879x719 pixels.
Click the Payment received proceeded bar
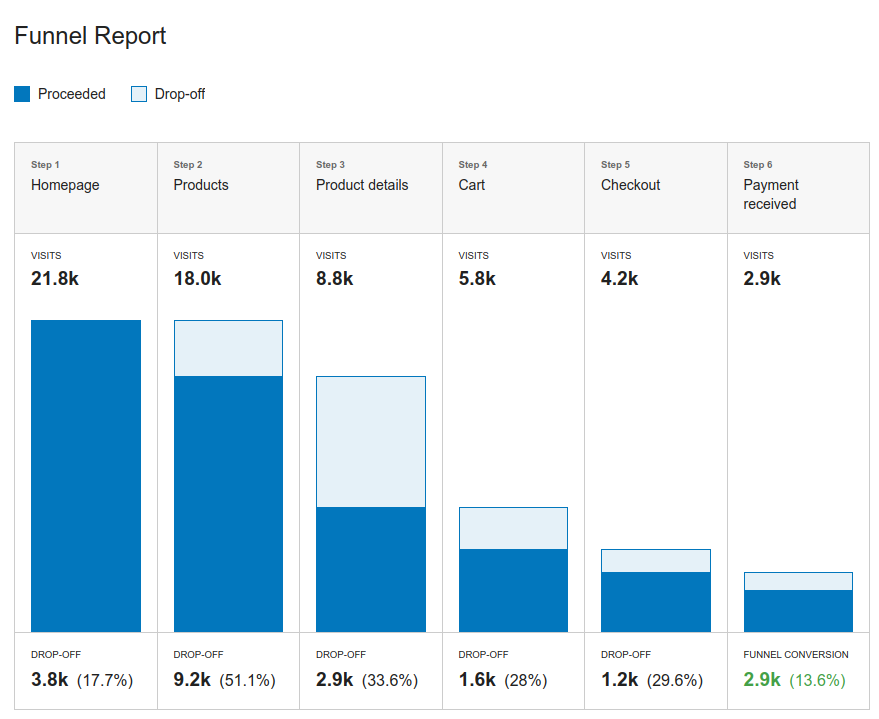pyautogui.click(x=798, y=611)
